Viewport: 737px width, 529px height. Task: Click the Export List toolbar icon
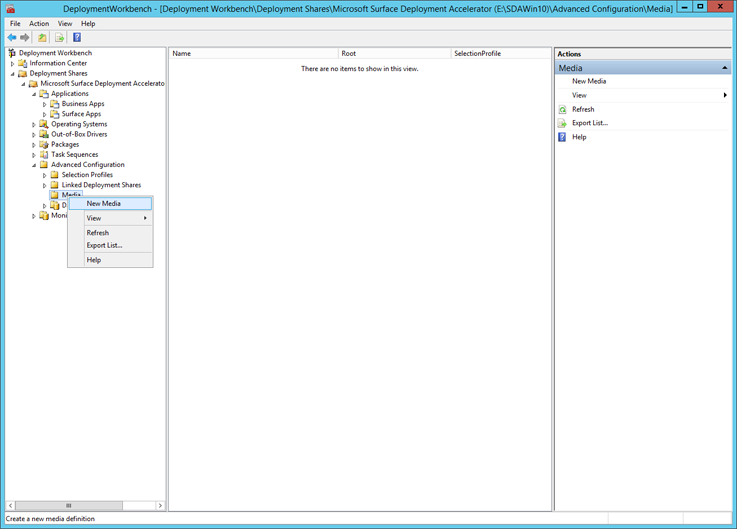[x=59, y=38]
